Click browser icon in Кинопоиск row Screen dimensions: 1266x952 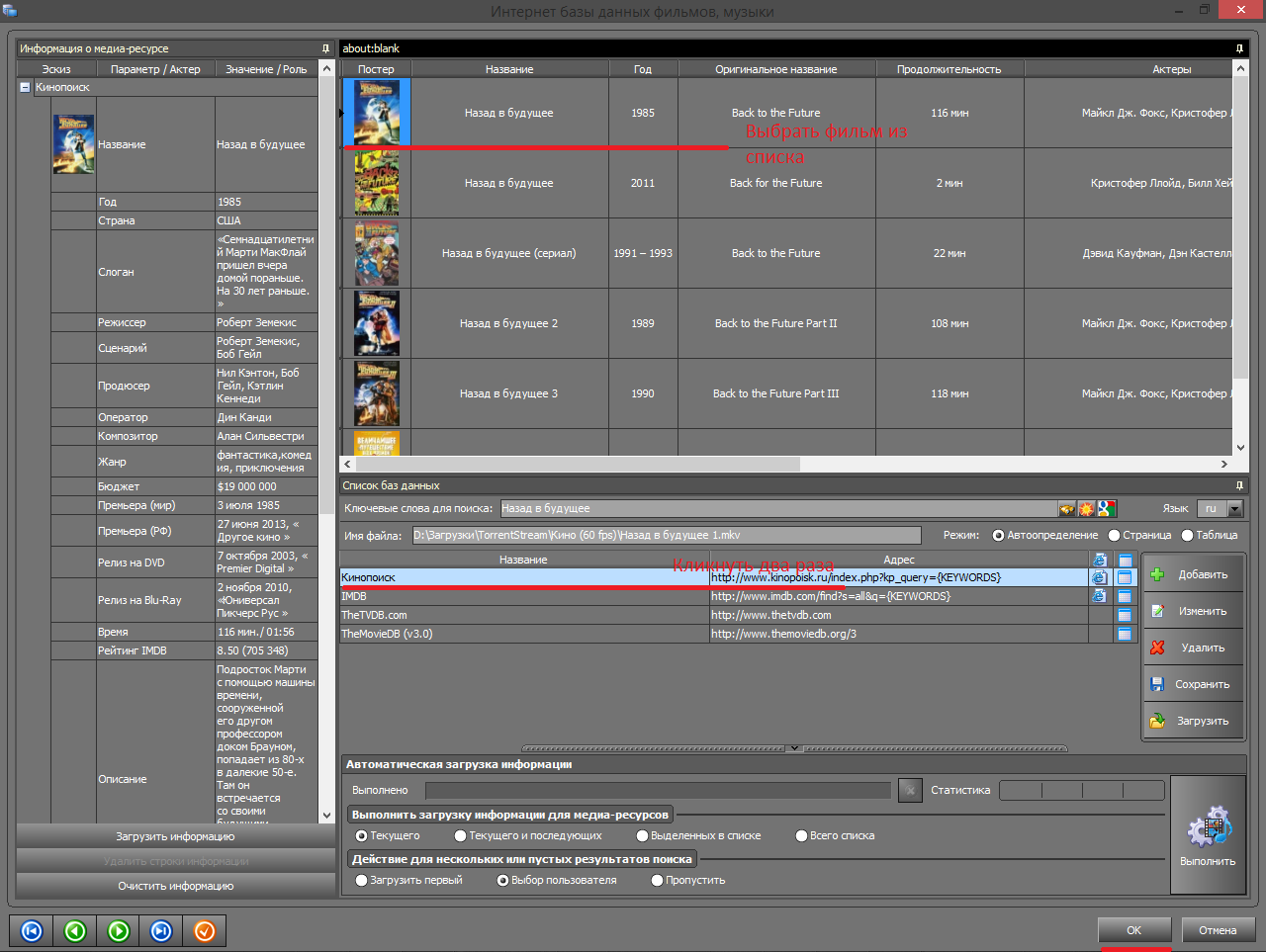tap(1099, 577)
